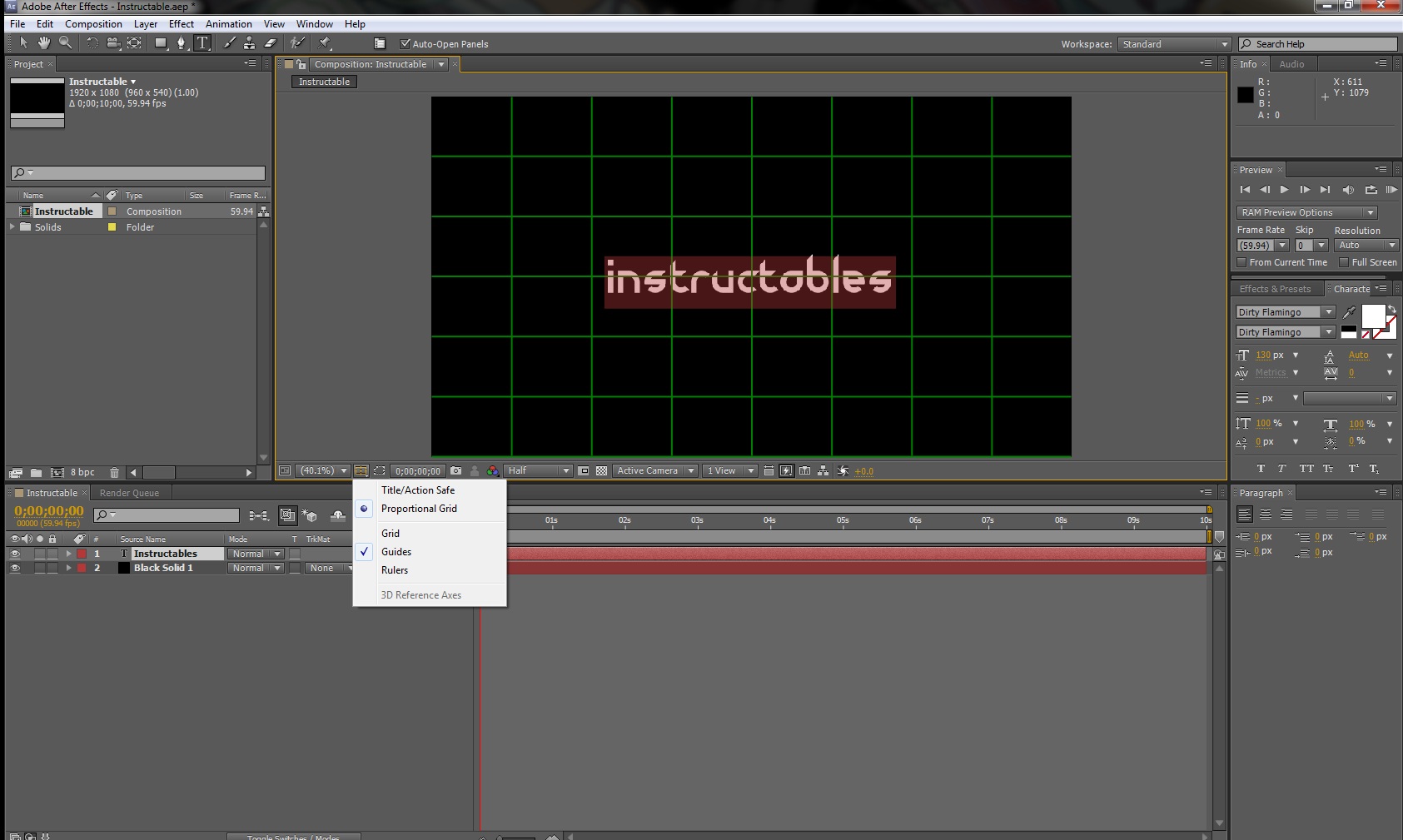
Task: Open RAM Preview Options dropdown
Action: tap(1306, 212)
